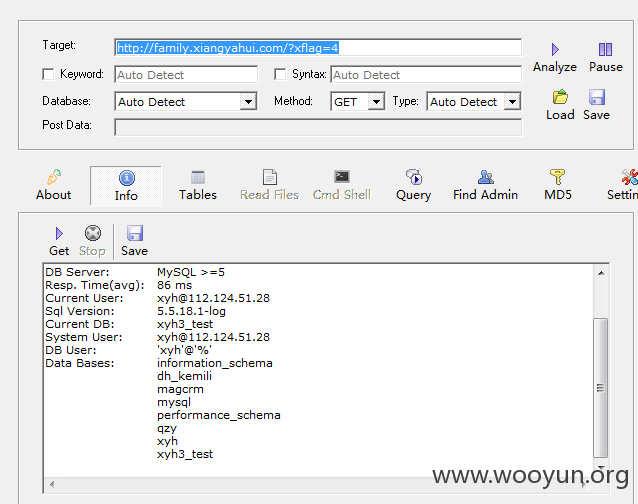Select the performance_schema database entry
The width and height of the screenshot is (638, 504).
coord(219,415)
